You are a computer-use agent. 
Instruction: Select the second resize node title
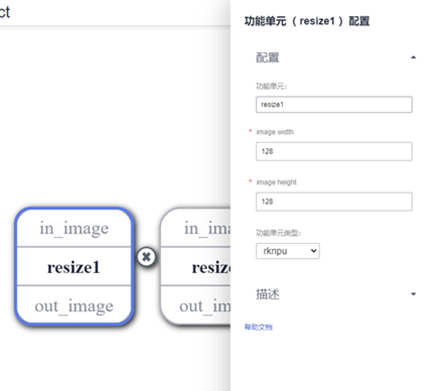click(x=211, y=267)
